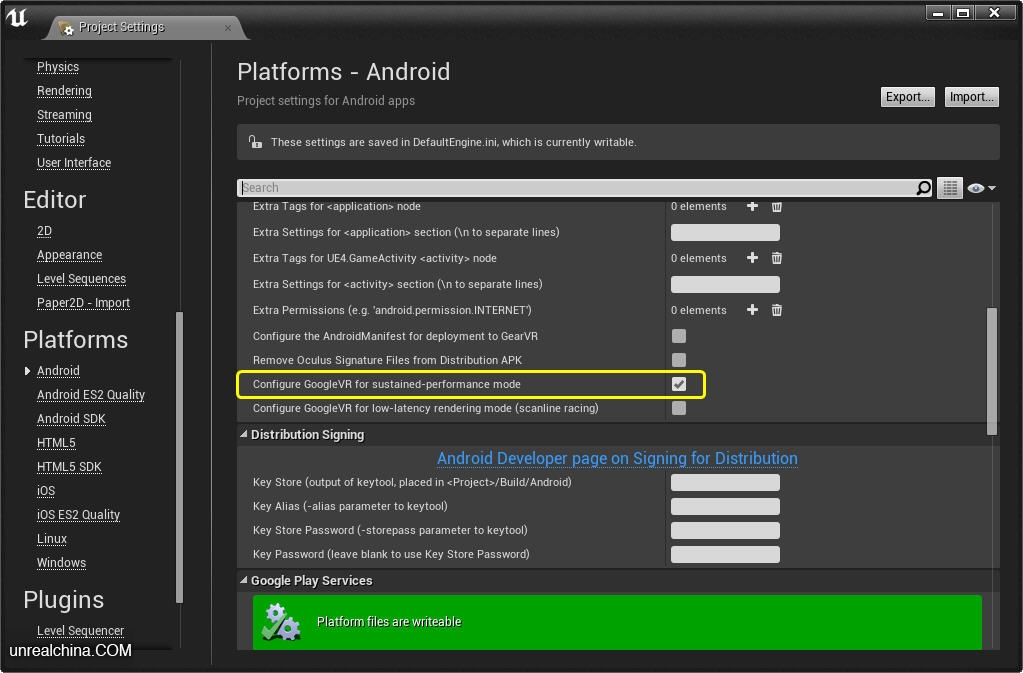The width and height of the screenshot is (1023, 673).
Task: Click the arrow next to Android platform
Action: click(x=27, y=370)
